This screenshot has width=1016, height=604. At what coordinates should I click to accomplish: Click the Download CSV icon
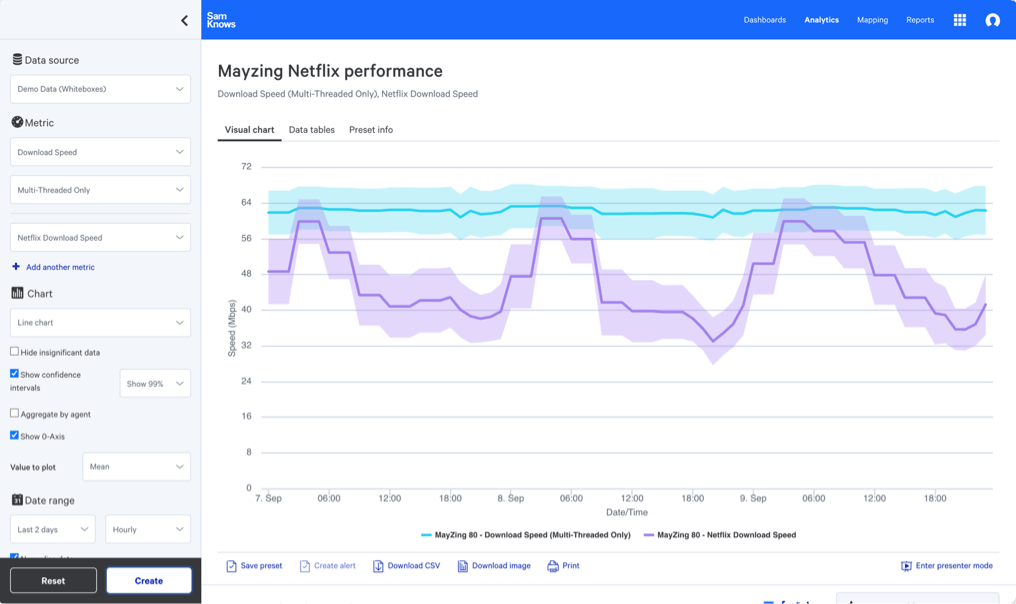tap(378, 566)
